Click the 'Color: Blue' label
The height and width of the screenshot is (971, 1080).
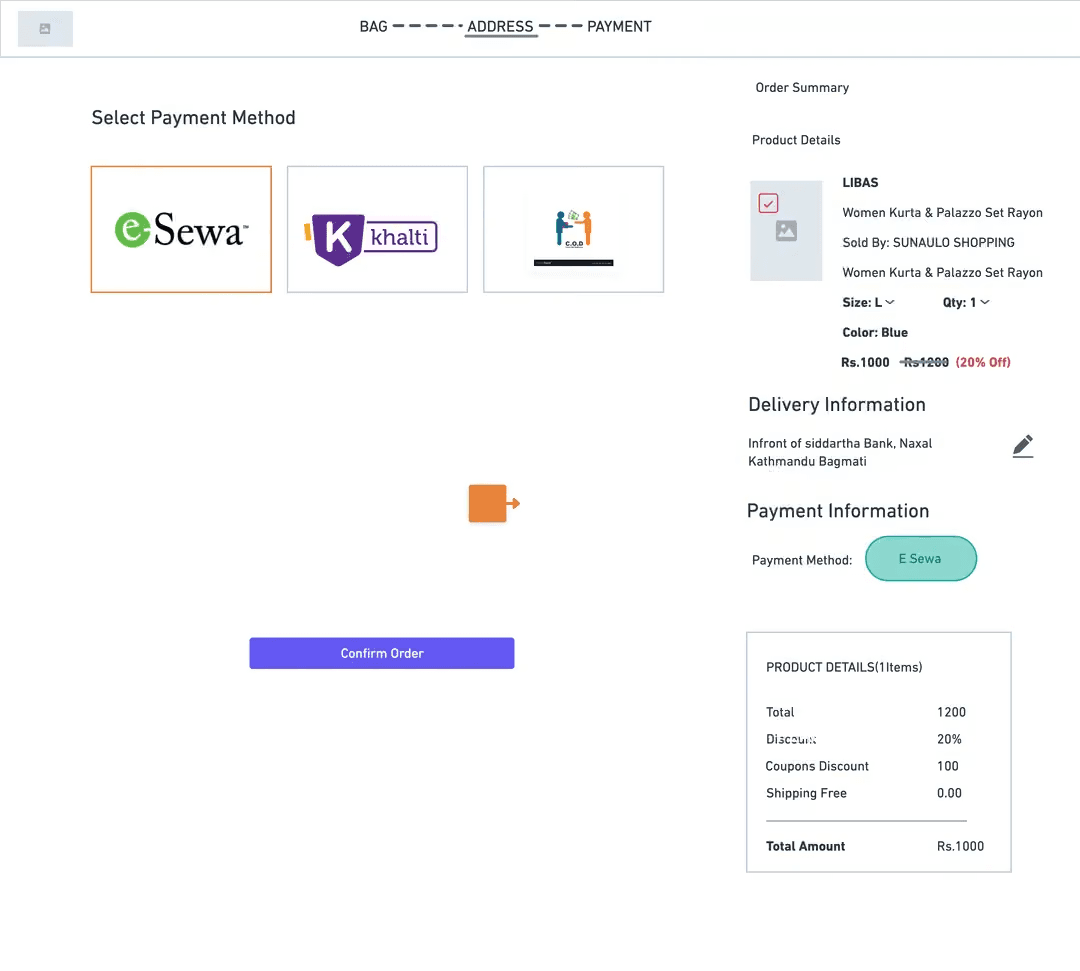[875, 333]
